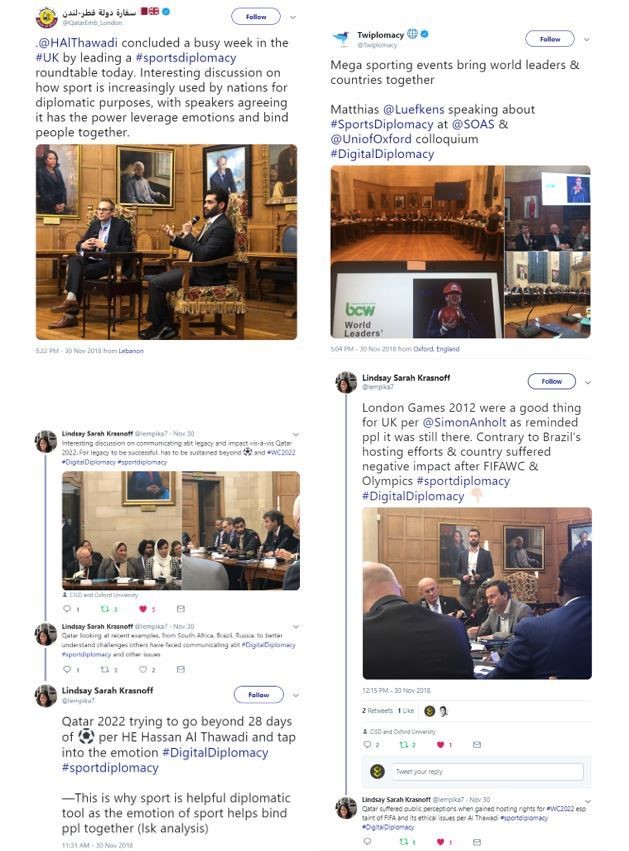
Task: Like the London Games 2012 tweet
Action: tap(441, 745)
